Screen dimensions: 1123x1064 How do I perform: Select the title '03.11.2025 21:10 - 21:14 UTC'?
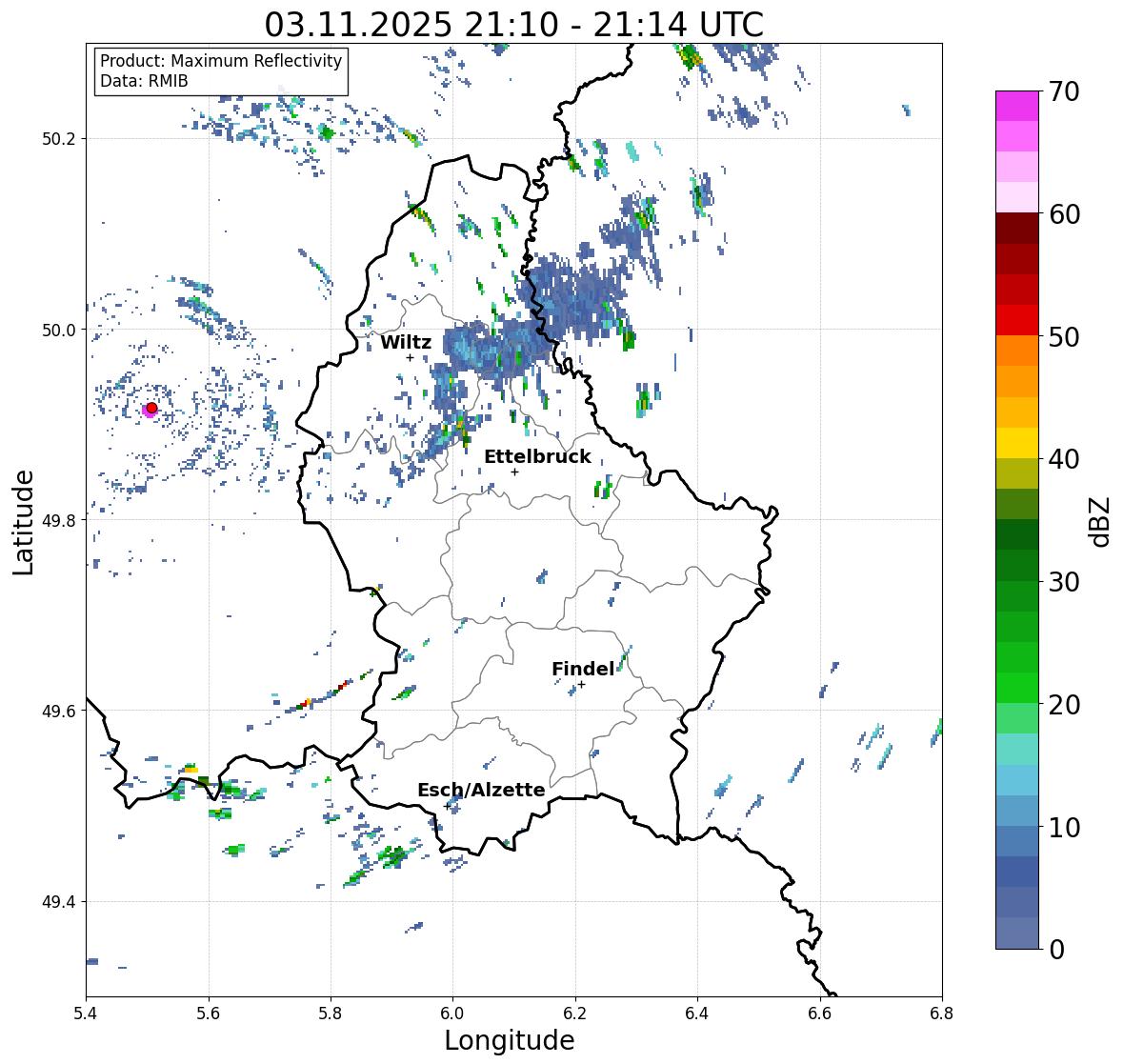click(x=513, y=25)
